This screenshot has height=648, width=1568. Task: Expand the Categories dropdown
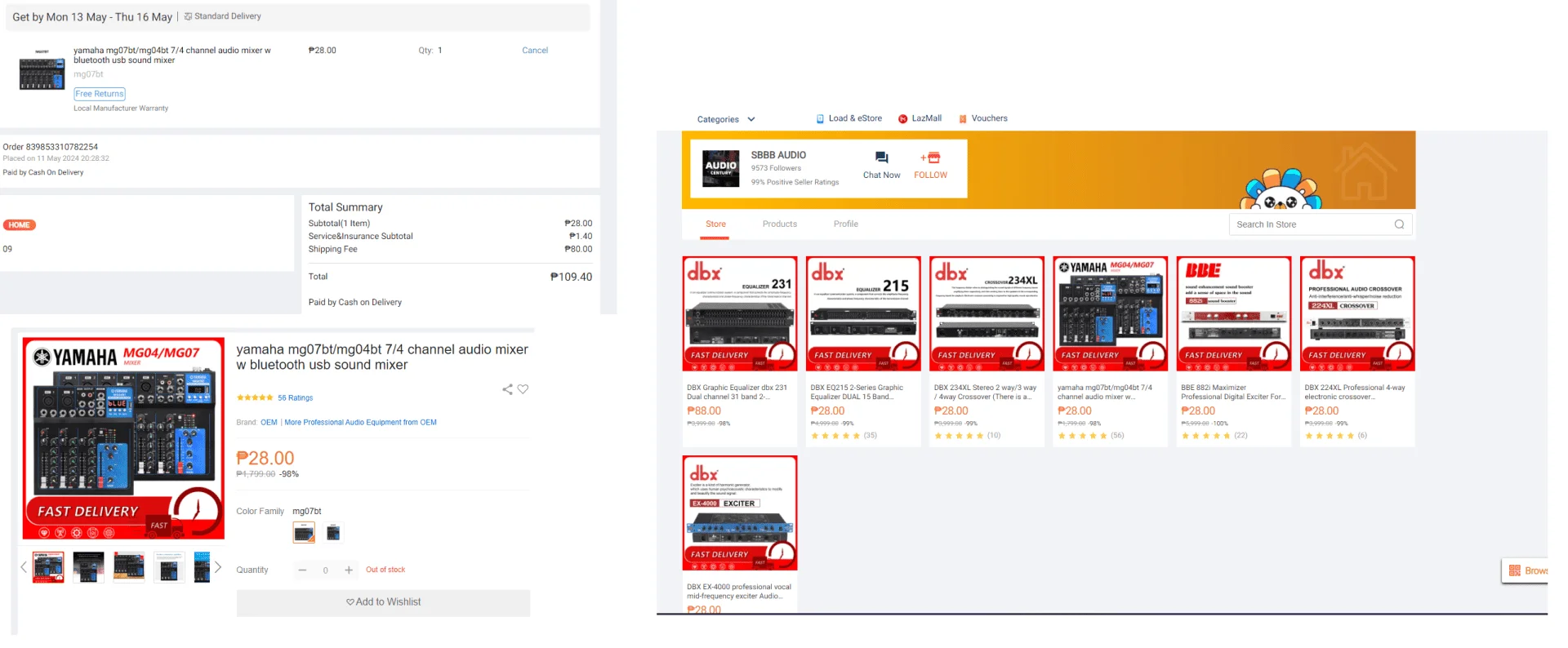point(726,119)
